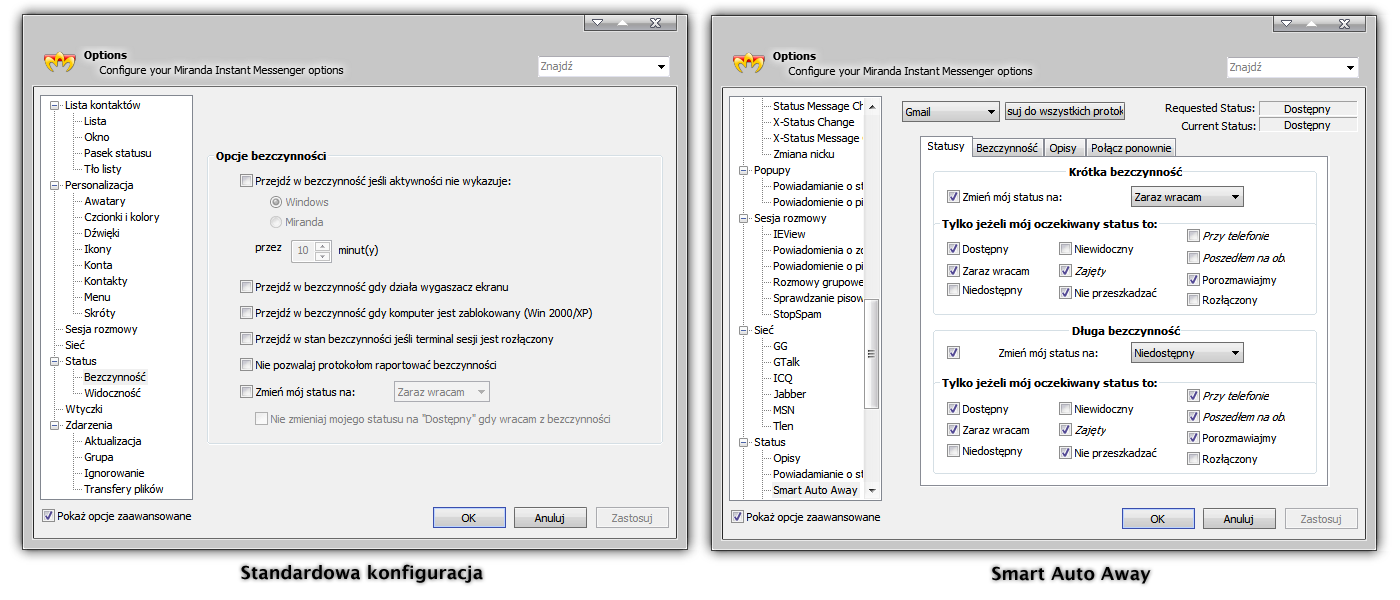
Task: Click OK in the Smart Auto Away window
Action: (x=1158, y=519)
